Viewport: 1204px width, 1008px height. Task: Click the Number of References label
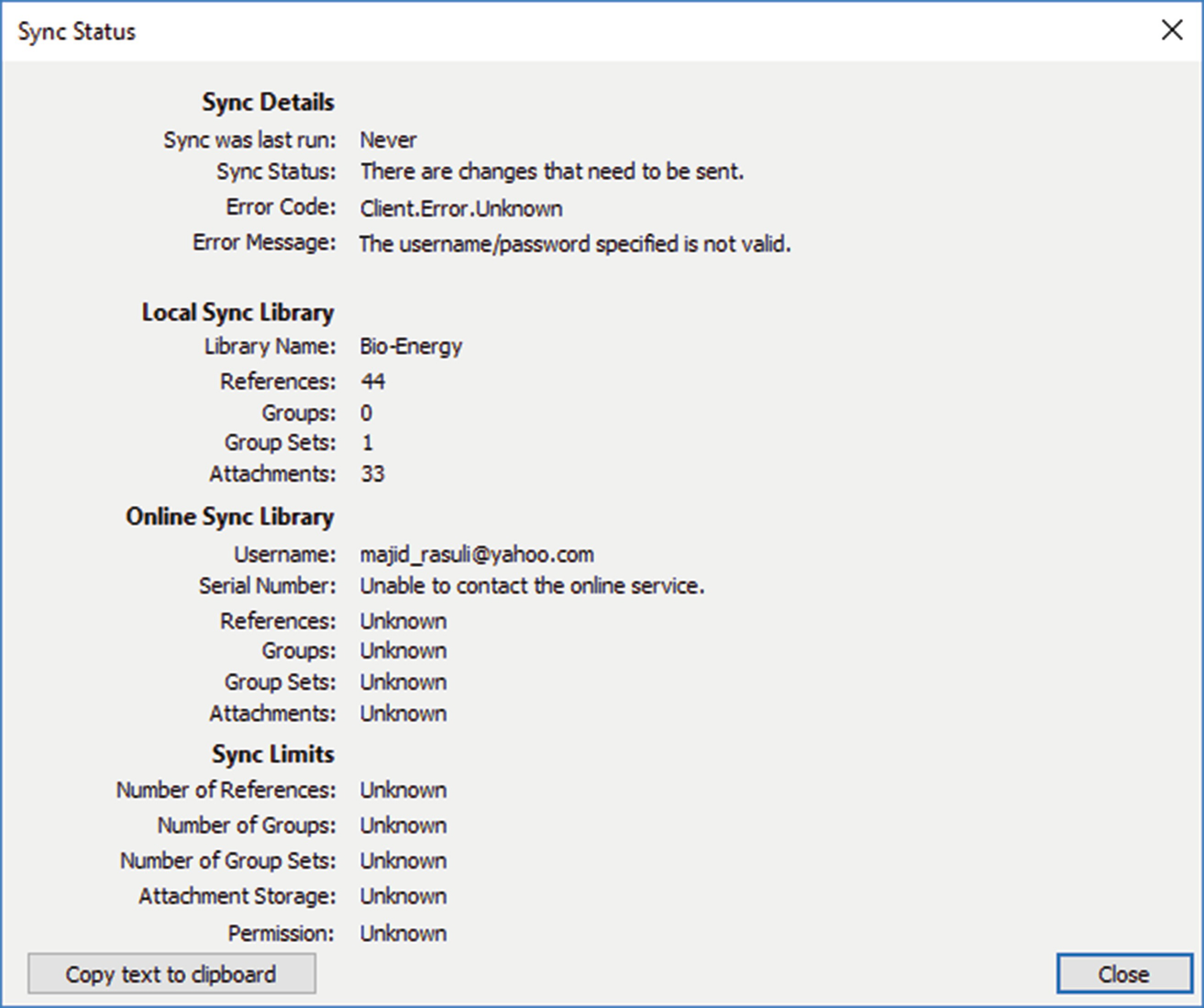(x=226, y=790)
